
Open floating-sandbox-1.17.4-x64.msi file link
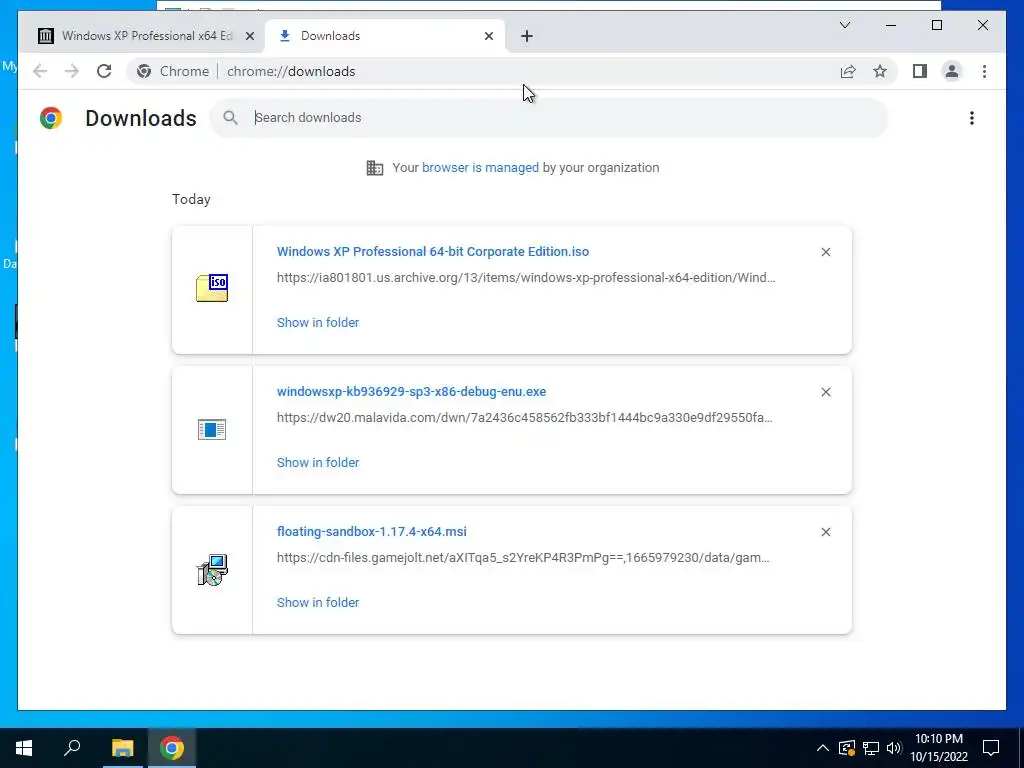372,532
